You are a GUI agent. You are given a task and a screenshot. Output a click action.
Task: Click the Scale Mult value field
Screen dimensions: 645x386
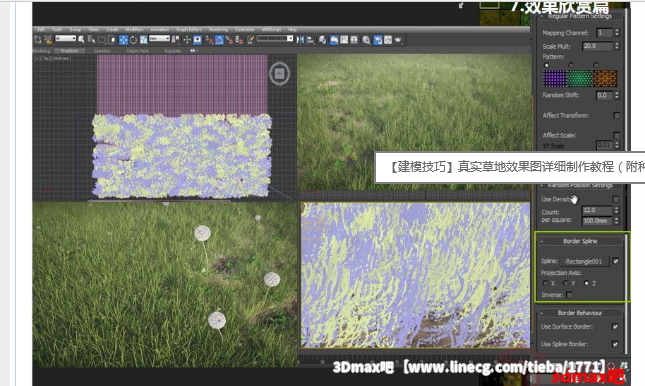pyautogui.click(x=597, y=46)
